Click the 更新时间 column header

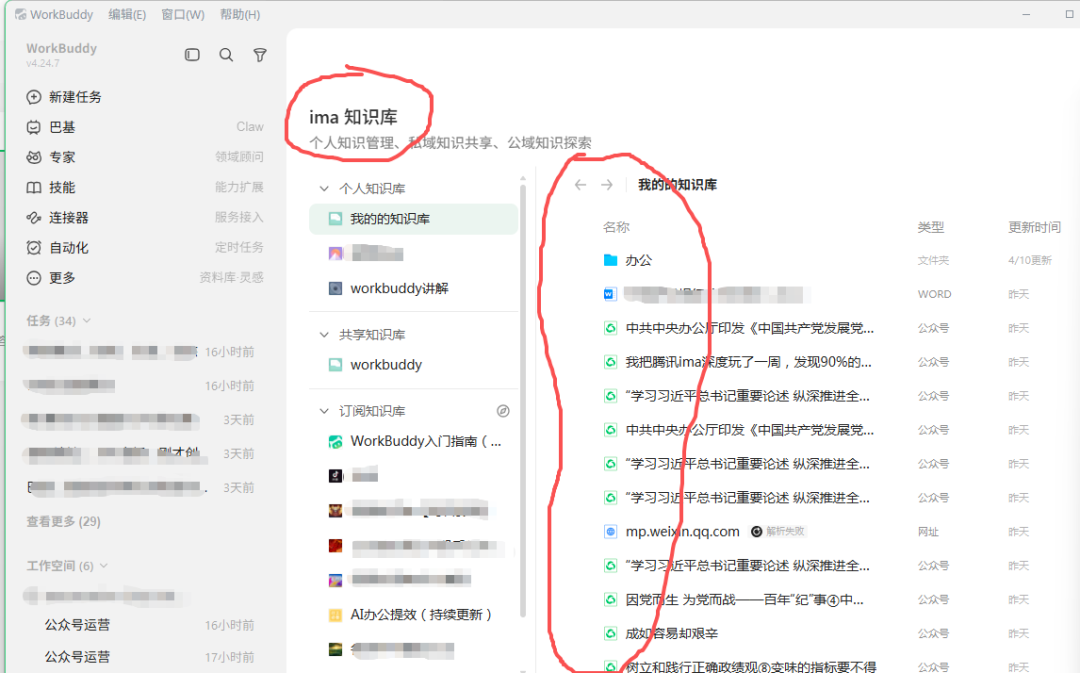coord(1034,227)
